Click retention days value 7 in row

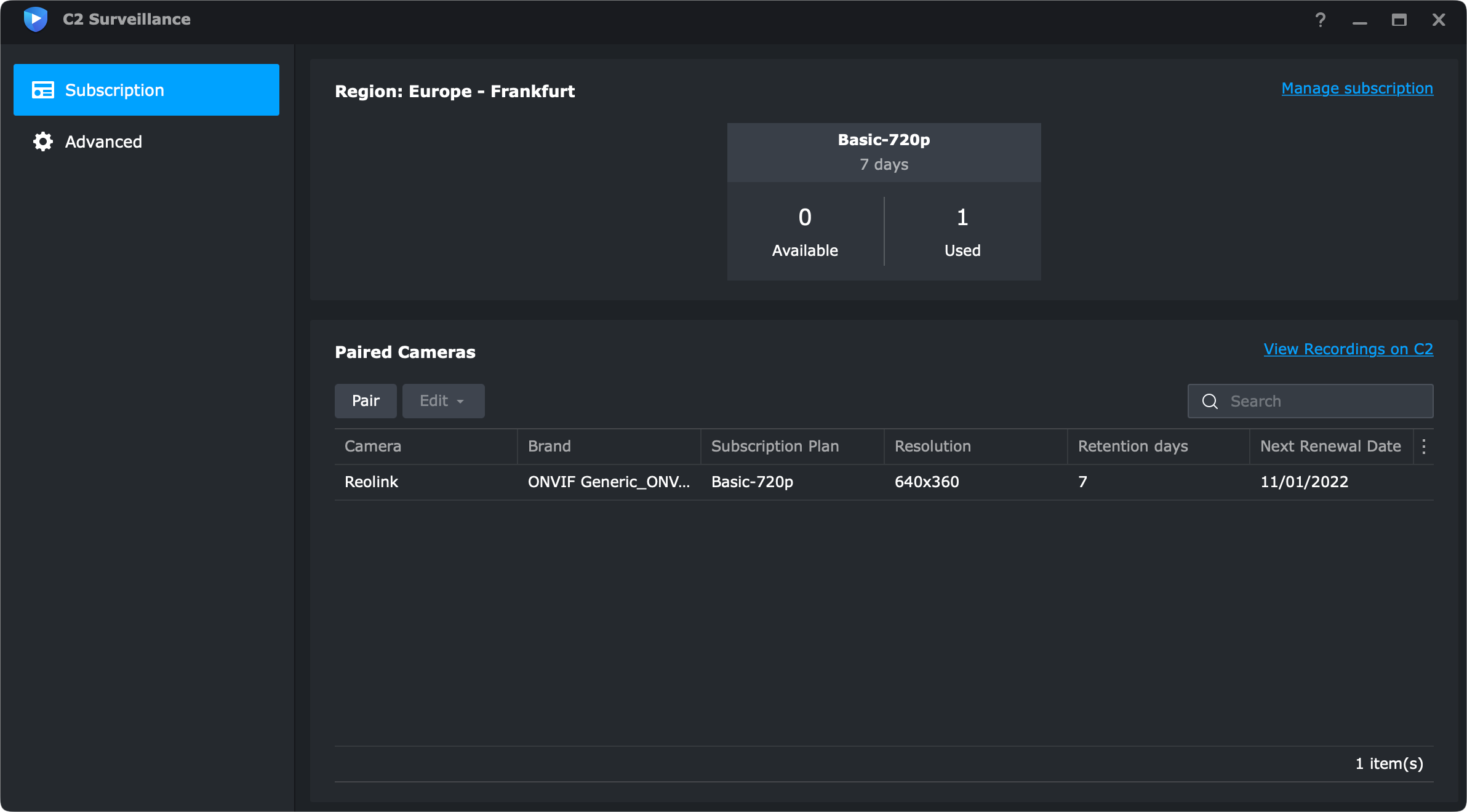[x=1083, y=482]
